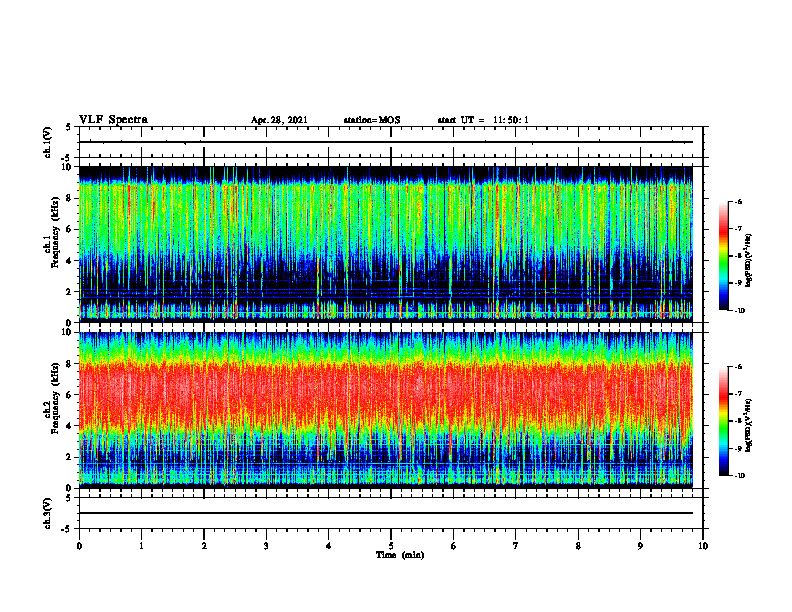Click the ch.1 spectrogram color scale bar
Image resolution: width=792 pixels, height=612 pixels.
tap(724, 256)
